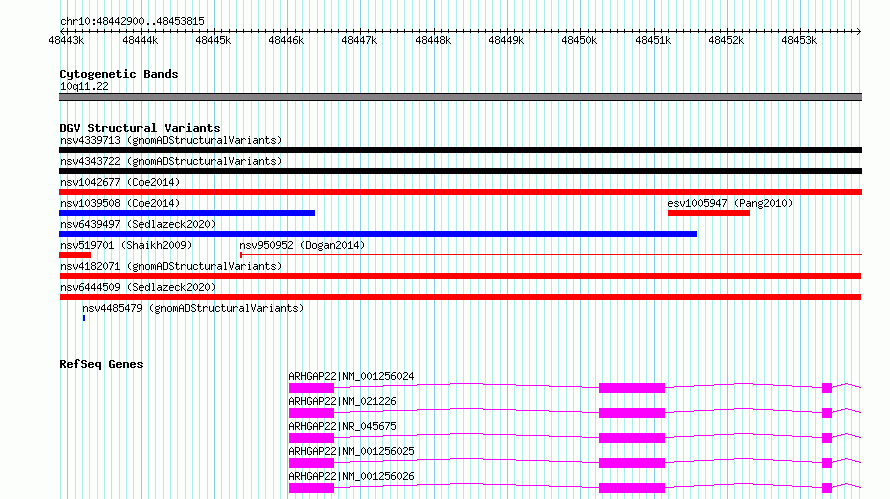Viewport: 890px width, 499px height.
Task: Click the first exon of ARHGAP22|NM_001256024
Action: pyautogui.click(x=312, y=388)
